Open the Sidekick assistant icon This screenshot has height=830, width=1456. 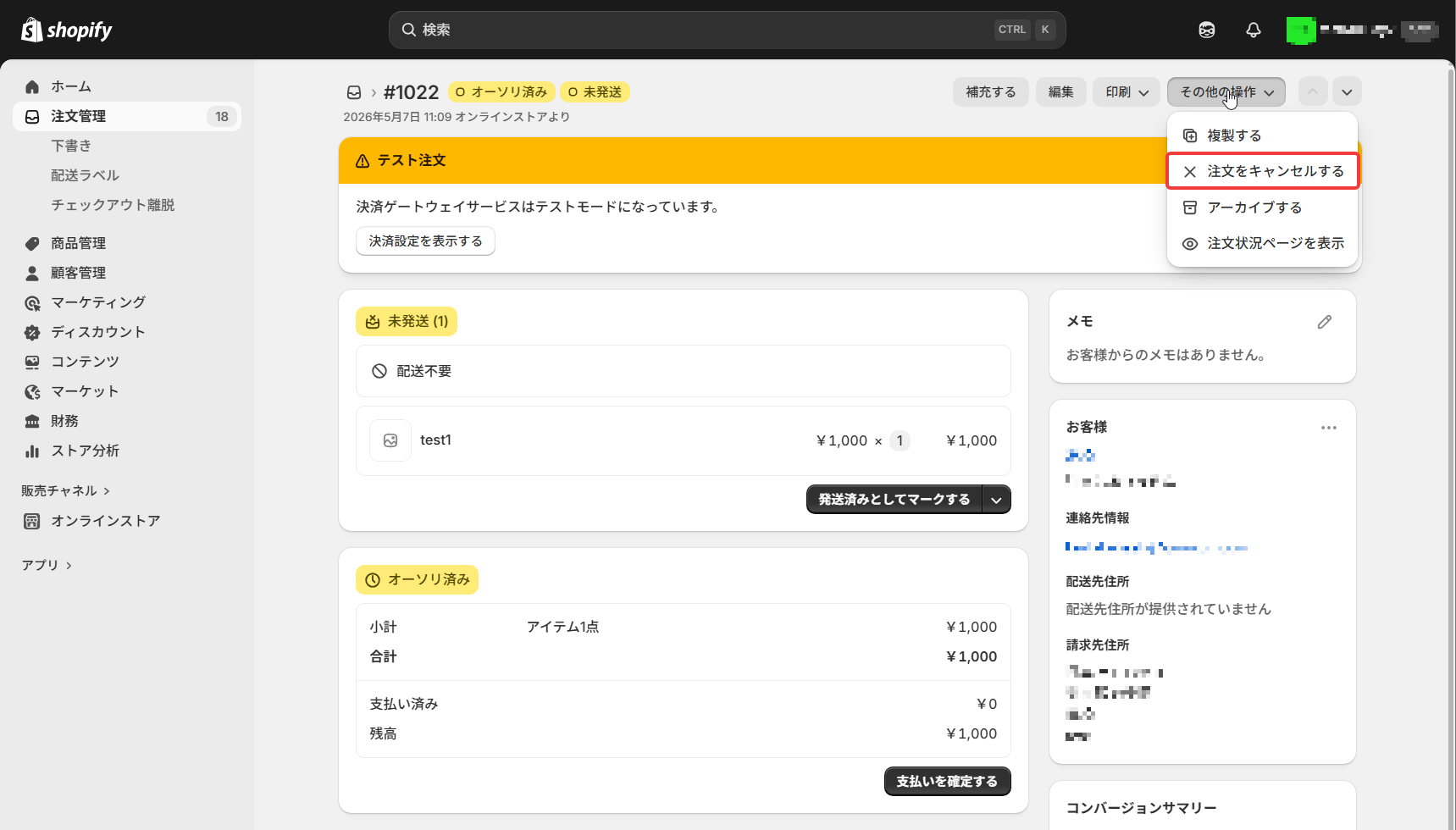click(x=1207, y=30)
